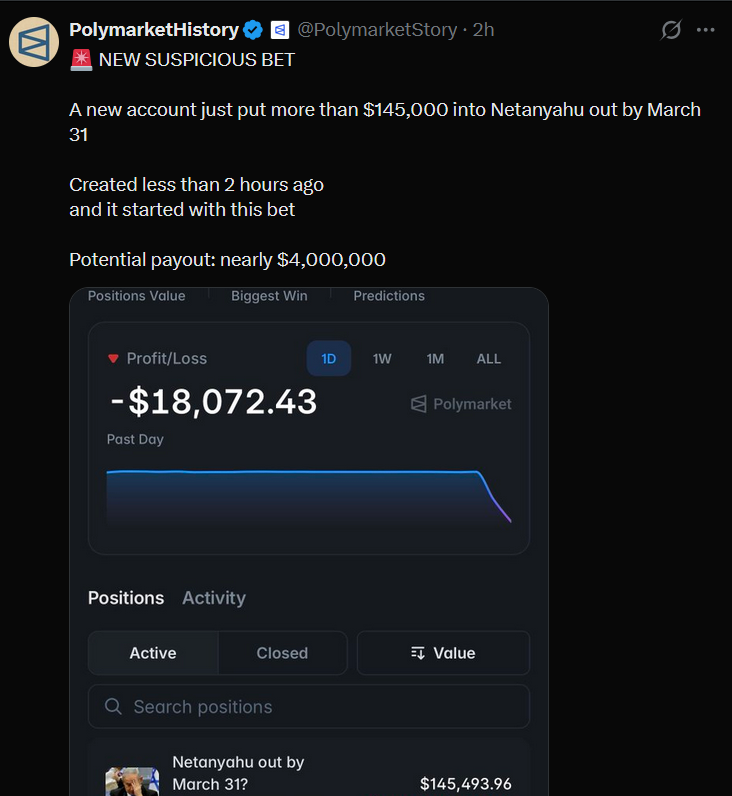Switch to the Closed positions tab
The height and width of the screenshot is (796, 732).
pyautogui.click(x=282, y=653)
